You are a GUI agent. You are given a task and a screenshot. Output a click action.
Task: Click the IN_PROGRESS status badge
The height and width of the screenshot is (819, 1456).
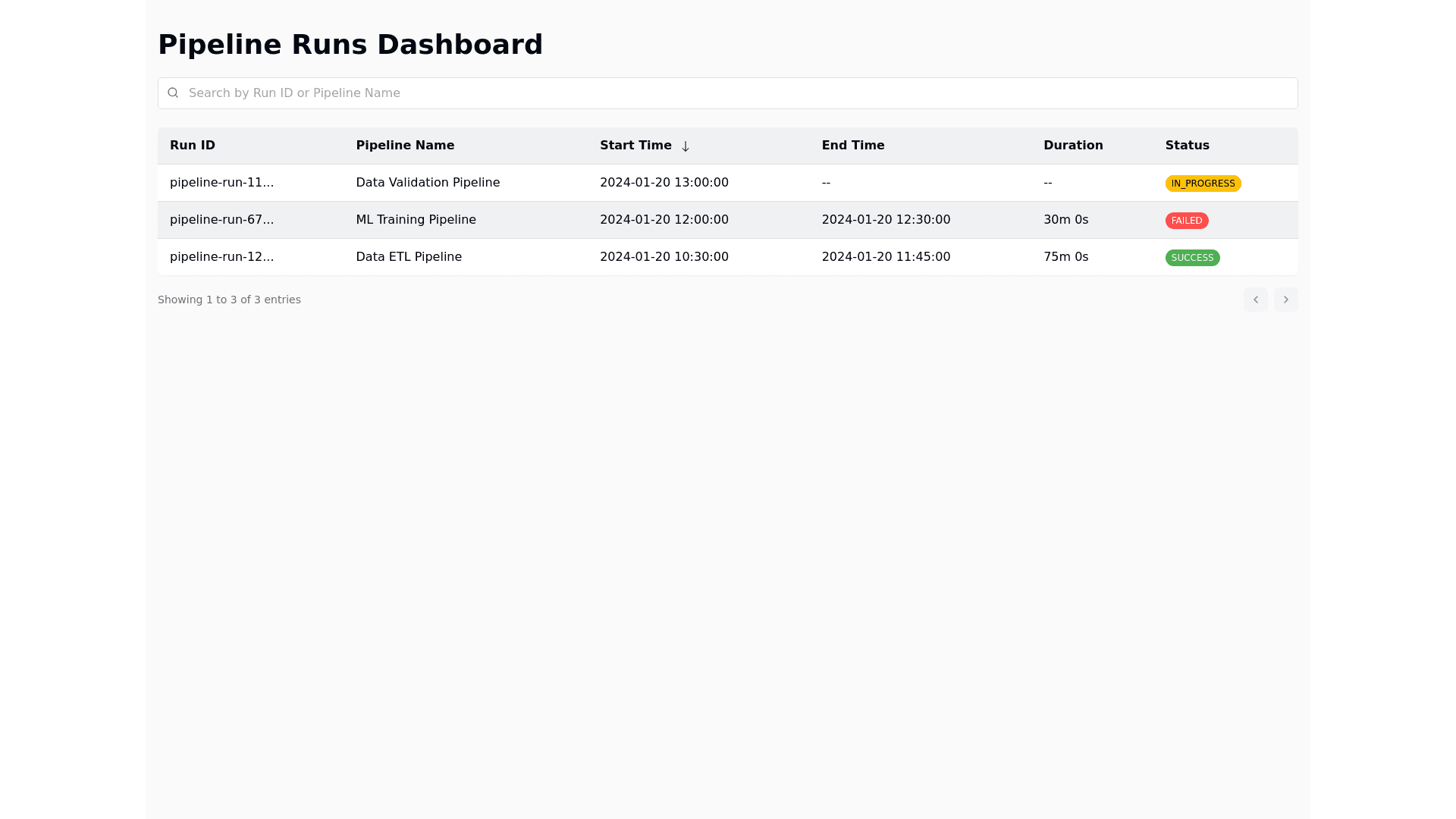point(1203,184)
